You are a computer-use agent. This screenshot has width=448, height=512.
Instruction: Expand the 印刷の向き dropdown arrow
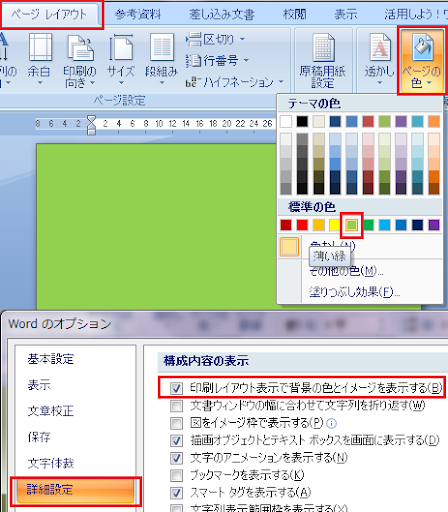[x=92, y=83]
